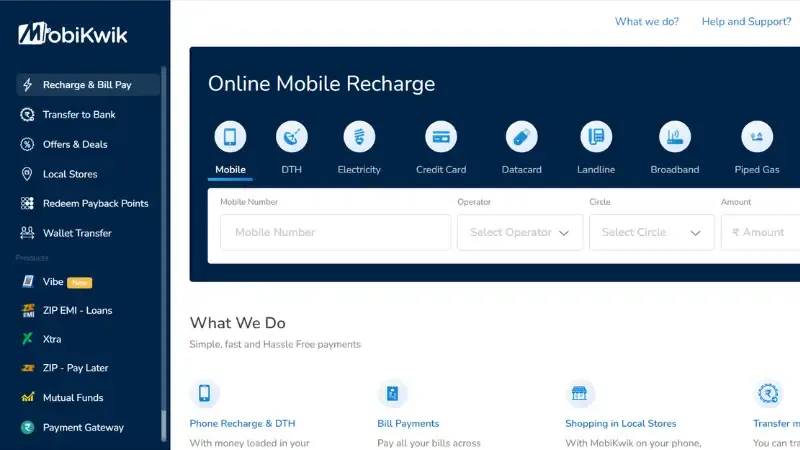
Task: Click the Xtra green X icon
Action: pyautogui.click(x=28, y=339)
